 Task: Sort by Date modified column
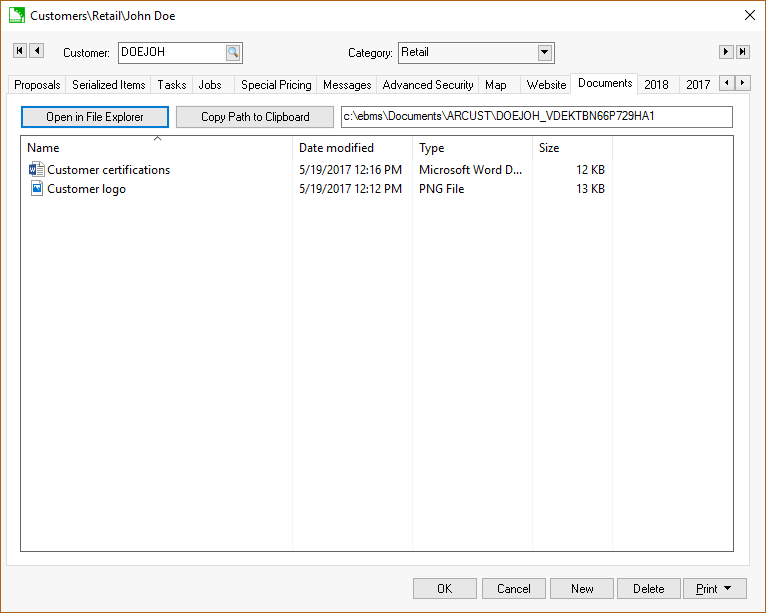click(336, 148)
